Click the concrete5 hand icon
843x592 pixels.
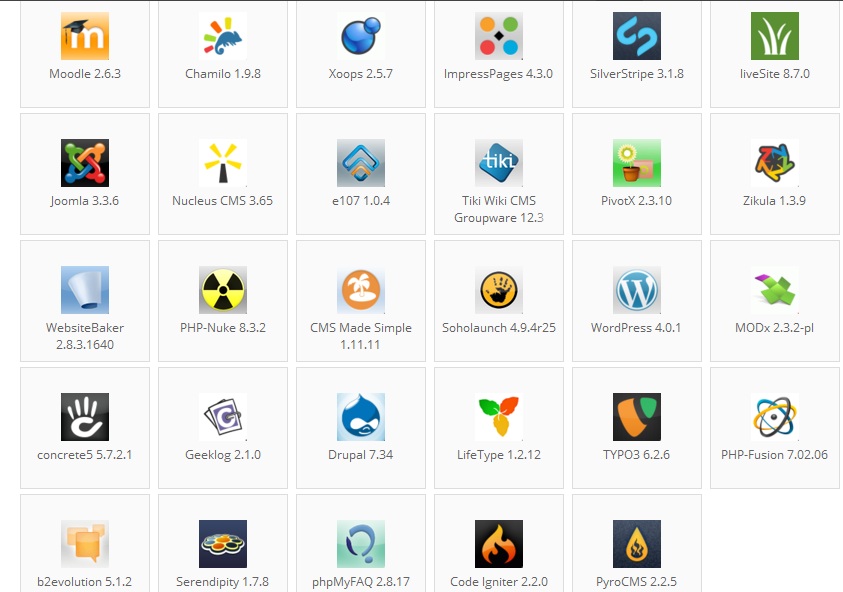point(85,417)
